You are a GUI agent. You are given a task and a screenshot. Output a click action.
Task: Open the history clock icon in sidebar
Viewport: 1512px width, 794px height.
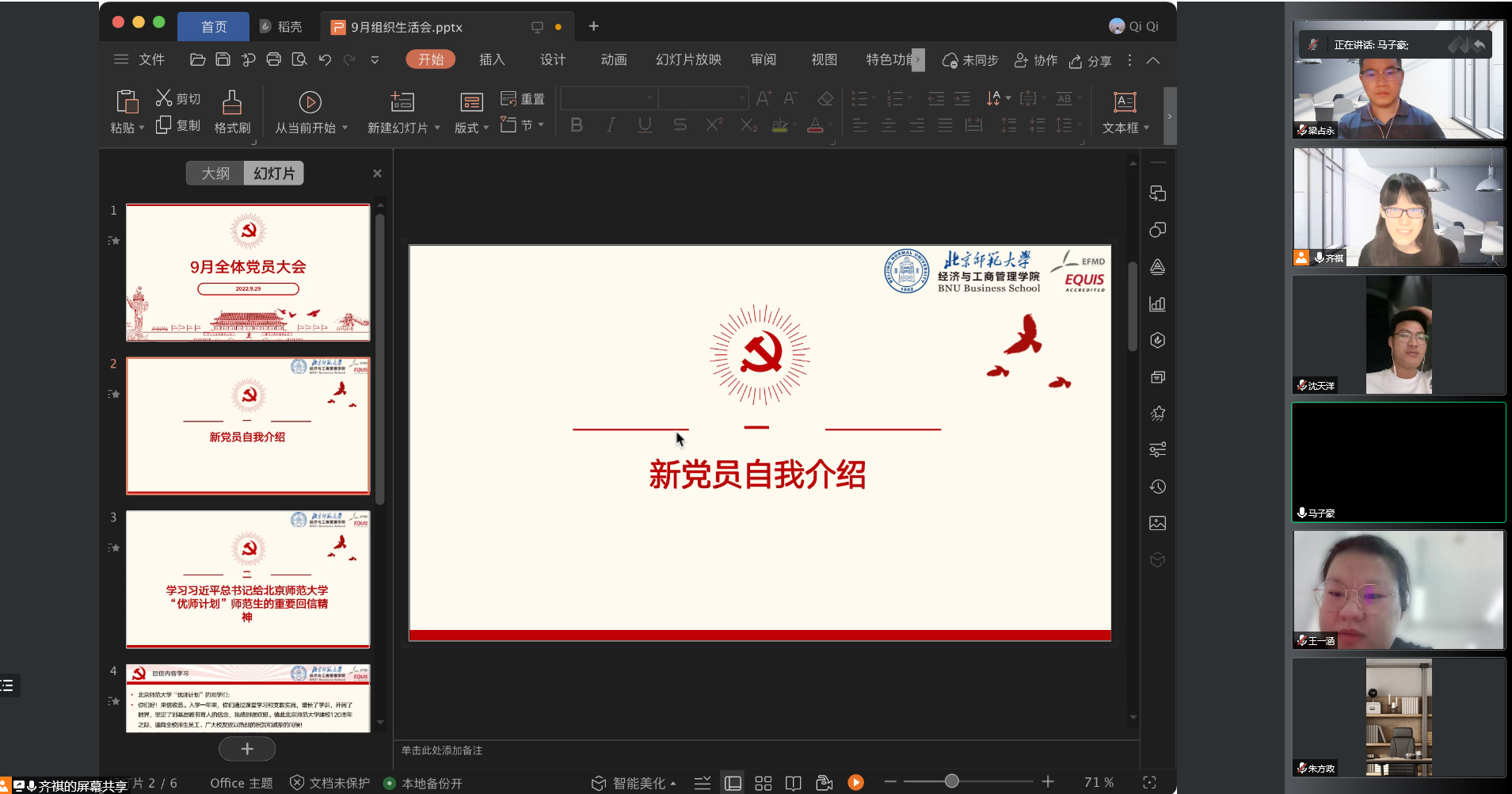tap(1157, 487)
